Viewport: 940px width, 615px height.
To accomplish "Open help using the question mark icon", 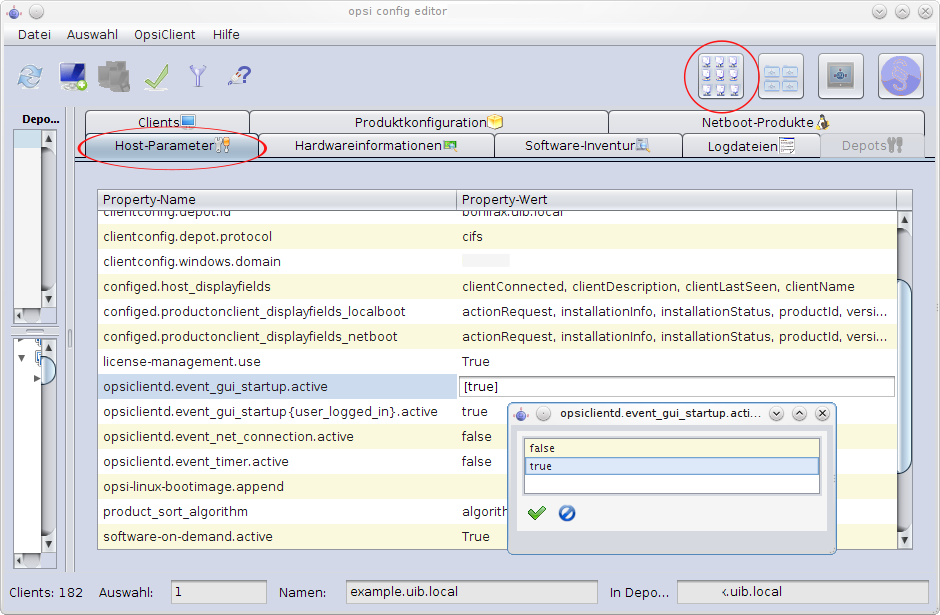I will click(x=237, y=76).
